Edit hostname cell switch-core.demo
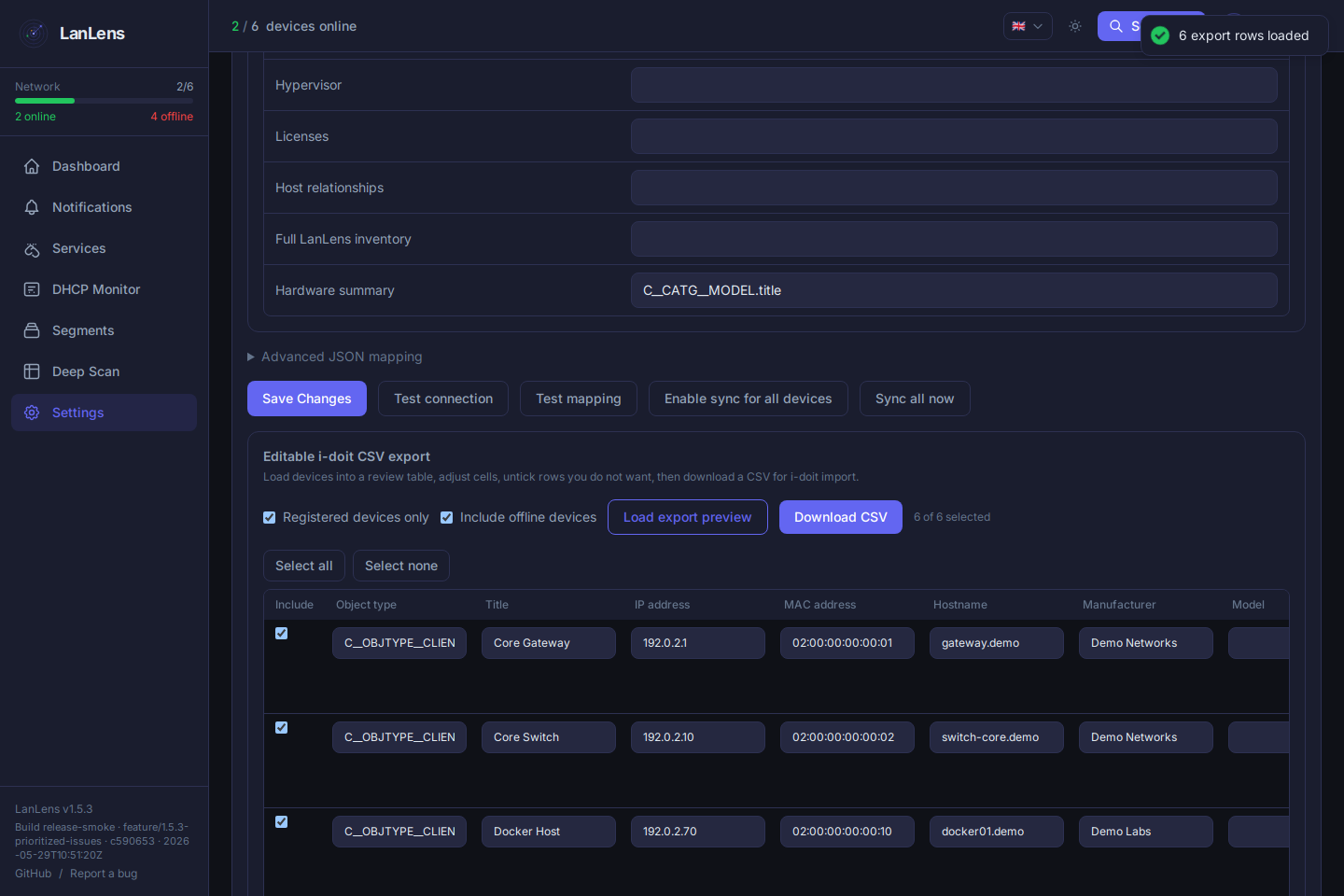This screenshot has height=896, width=1344. pos(997,737)
